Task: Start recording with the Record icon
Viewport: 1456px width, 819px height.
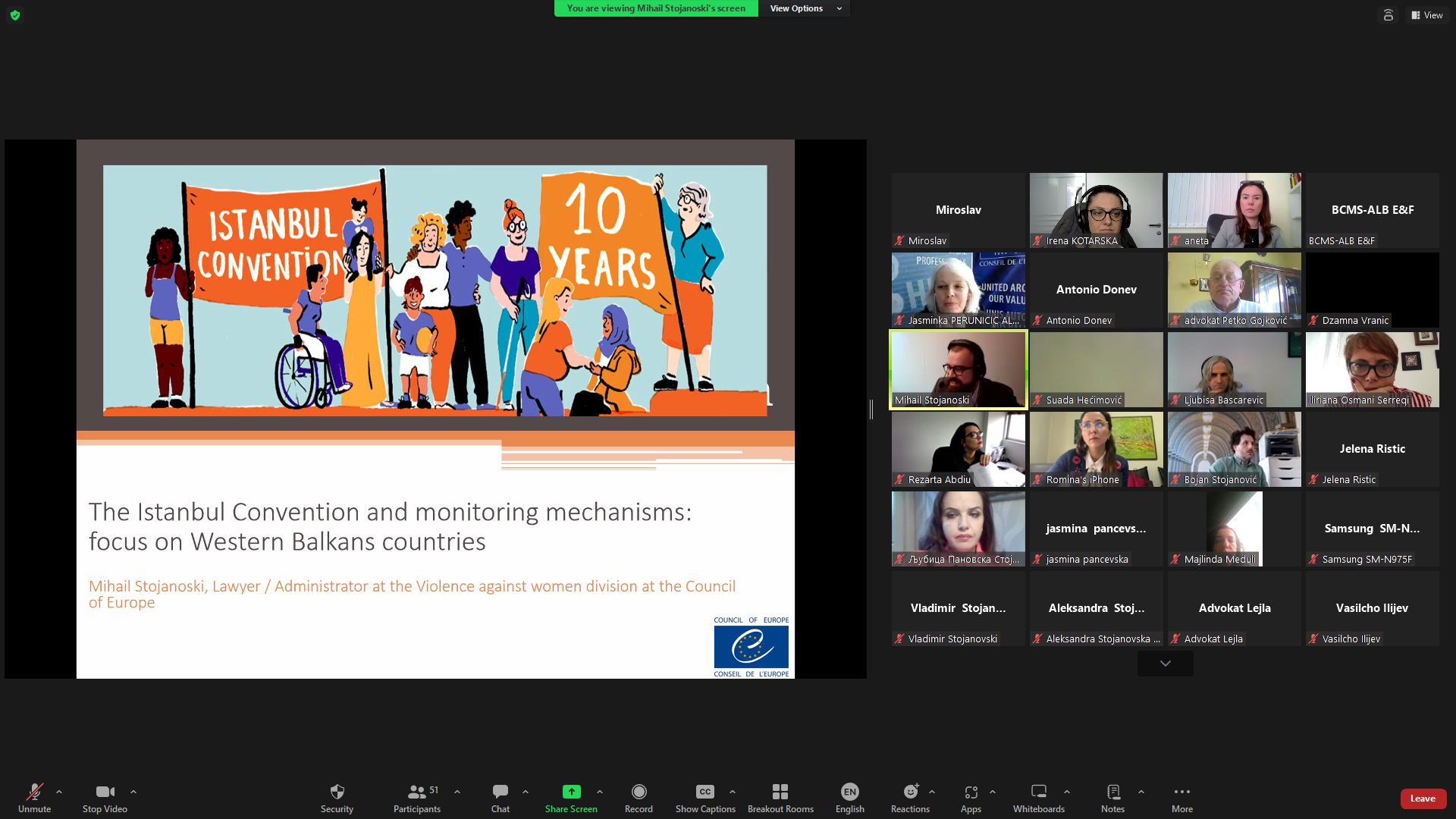Action: pyautogui.click(x=639, y=792)
